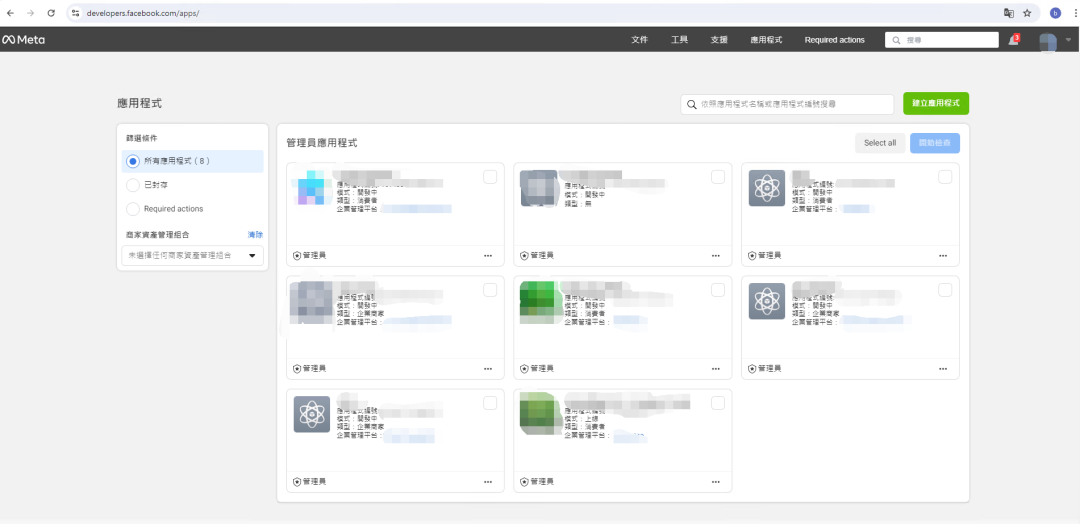1080x524 pixels.
Task: Click the gray icon of the 類型：無 app
Action: (x=539, y=187)
